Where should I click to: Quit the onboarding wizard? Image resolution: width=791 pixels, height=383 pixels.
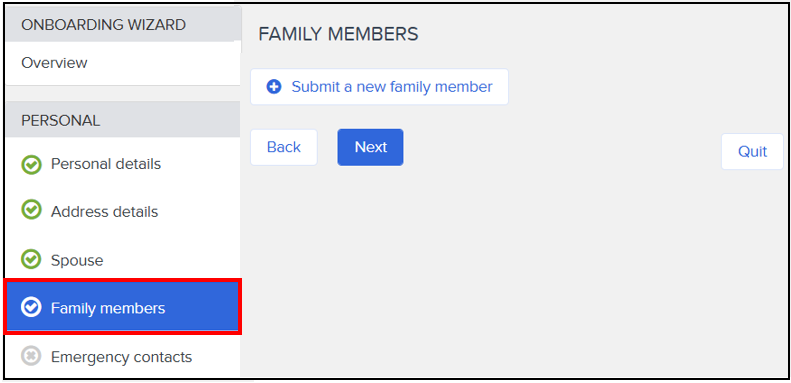click(x=752, y=151)
